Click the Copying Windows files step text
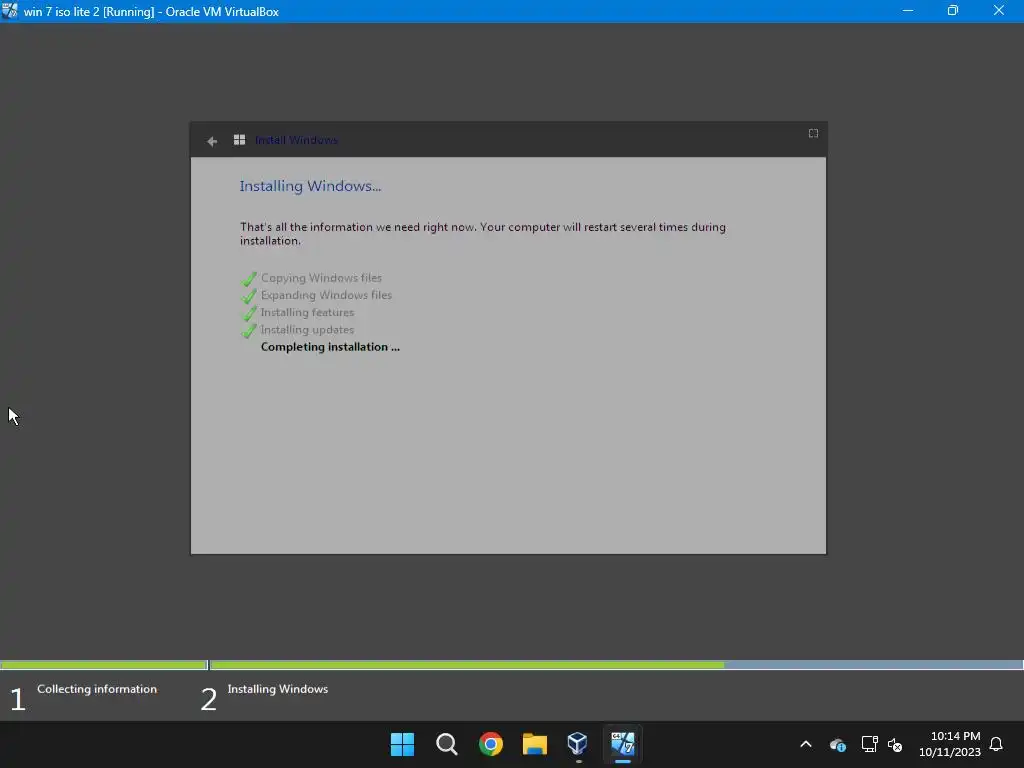1024x768 pixels. point(321,278)
